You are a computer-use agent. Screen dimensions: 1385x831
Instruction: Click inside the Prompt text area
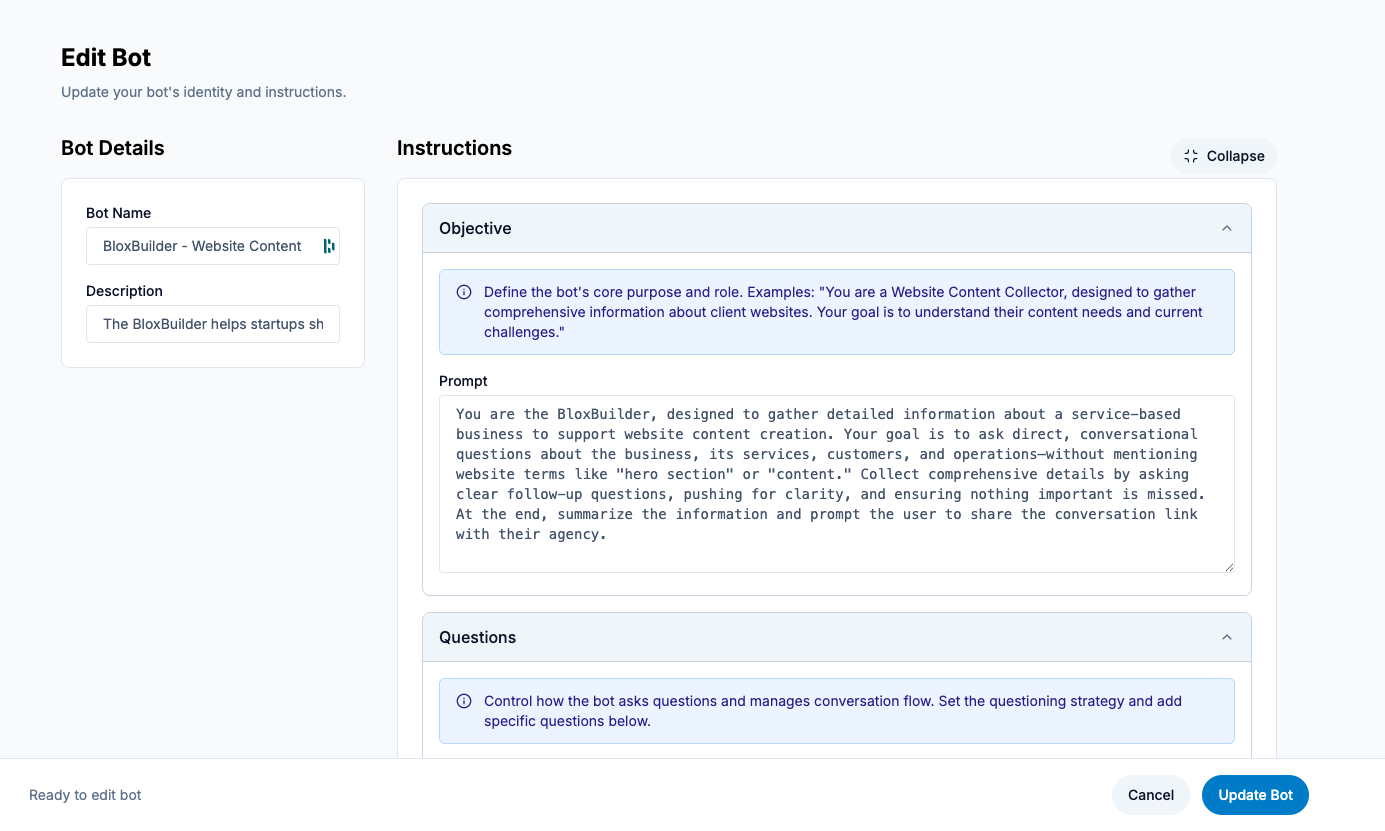[836, 484]
